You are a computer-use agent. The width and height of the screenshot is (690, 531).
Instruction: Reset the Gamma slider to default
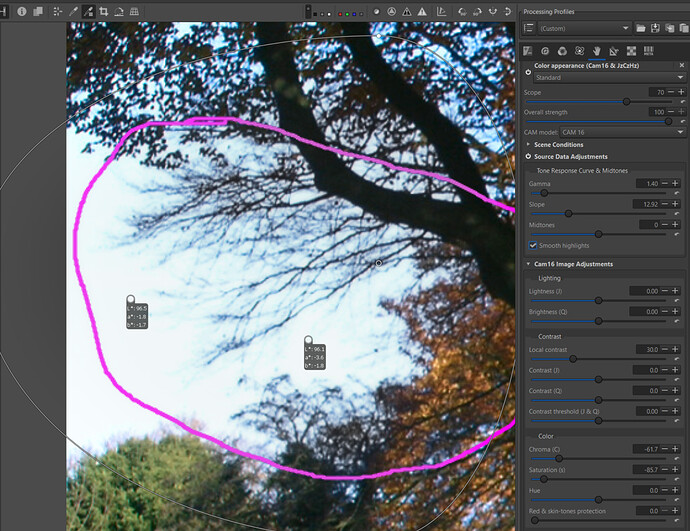pyautogui.click(x=677, y=193)
